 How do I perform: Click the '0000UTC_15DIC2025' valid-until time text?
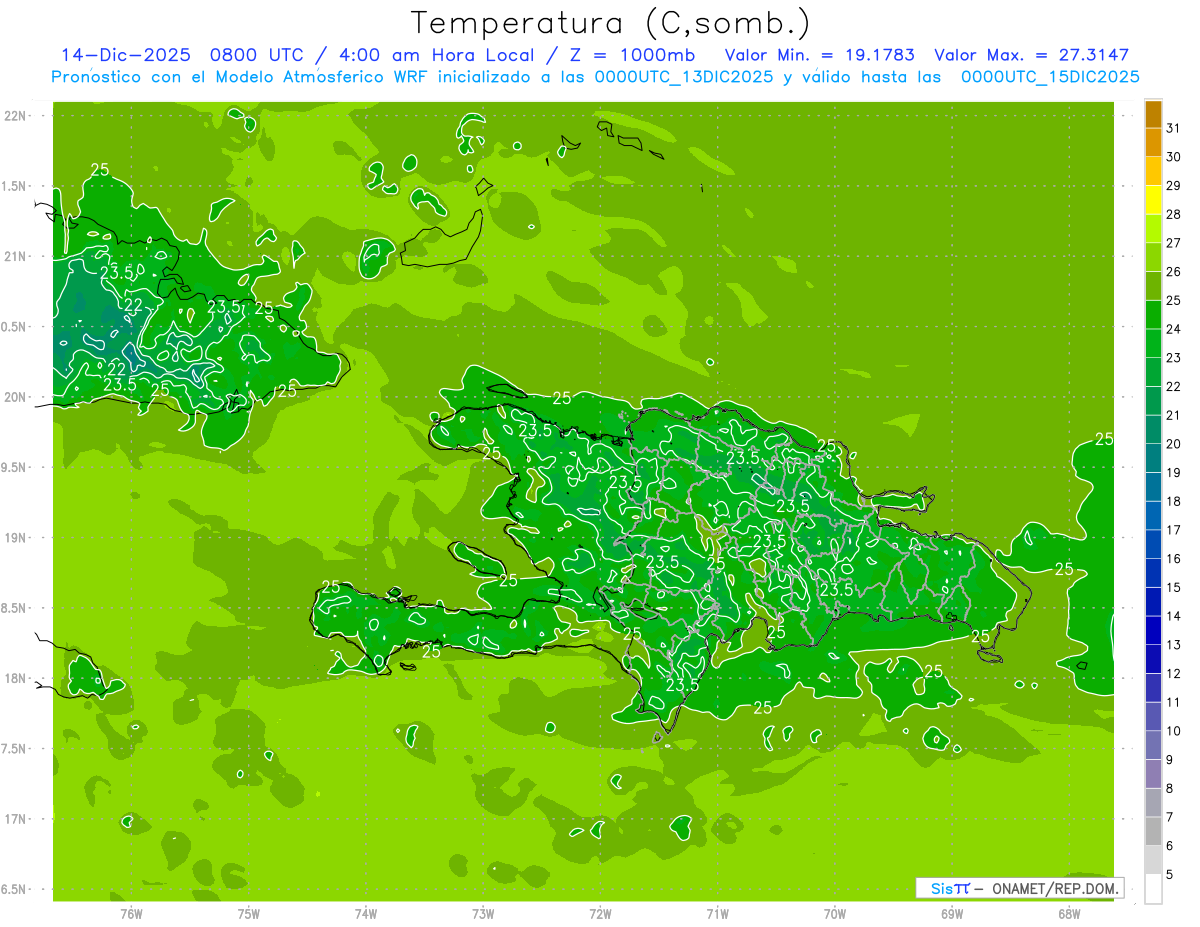pyautogui.click(x=1050, y=77)
